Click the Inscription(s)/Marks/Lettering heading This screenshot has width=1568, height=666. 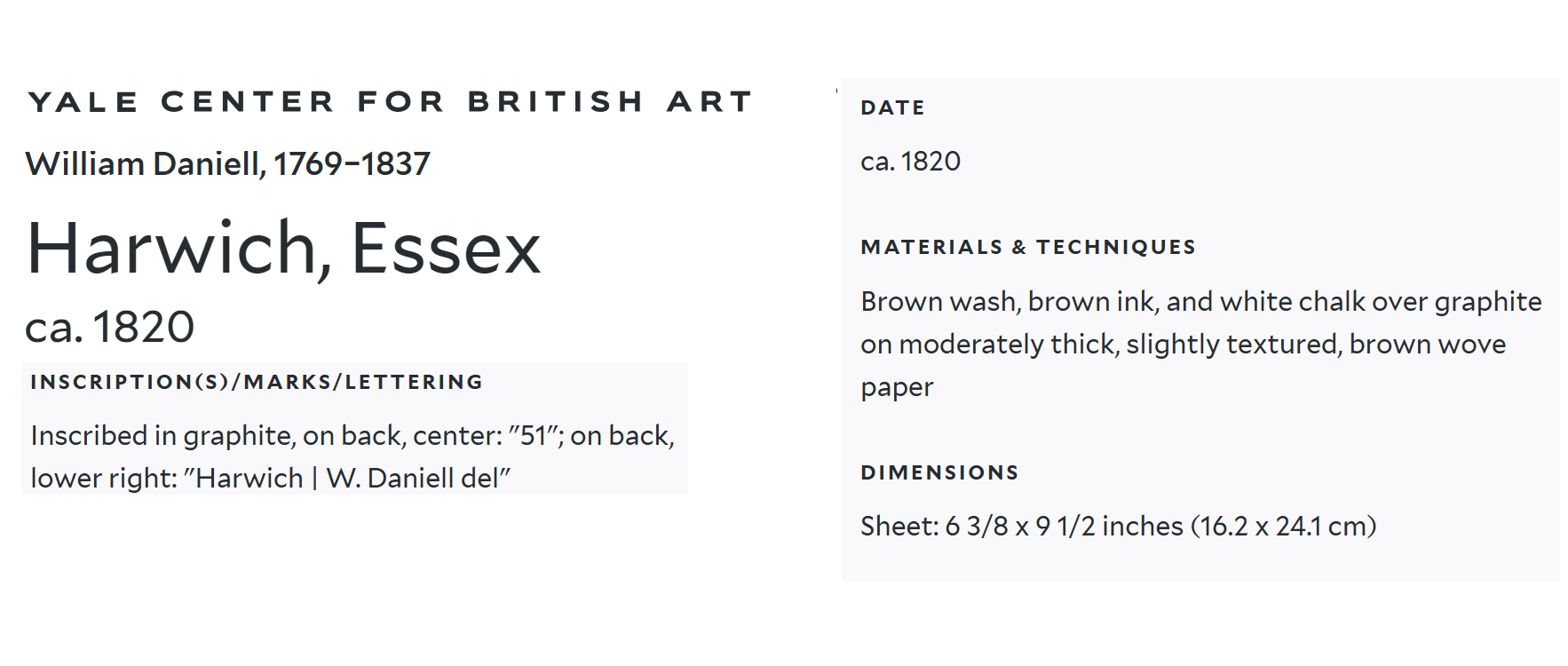(257, 383)
